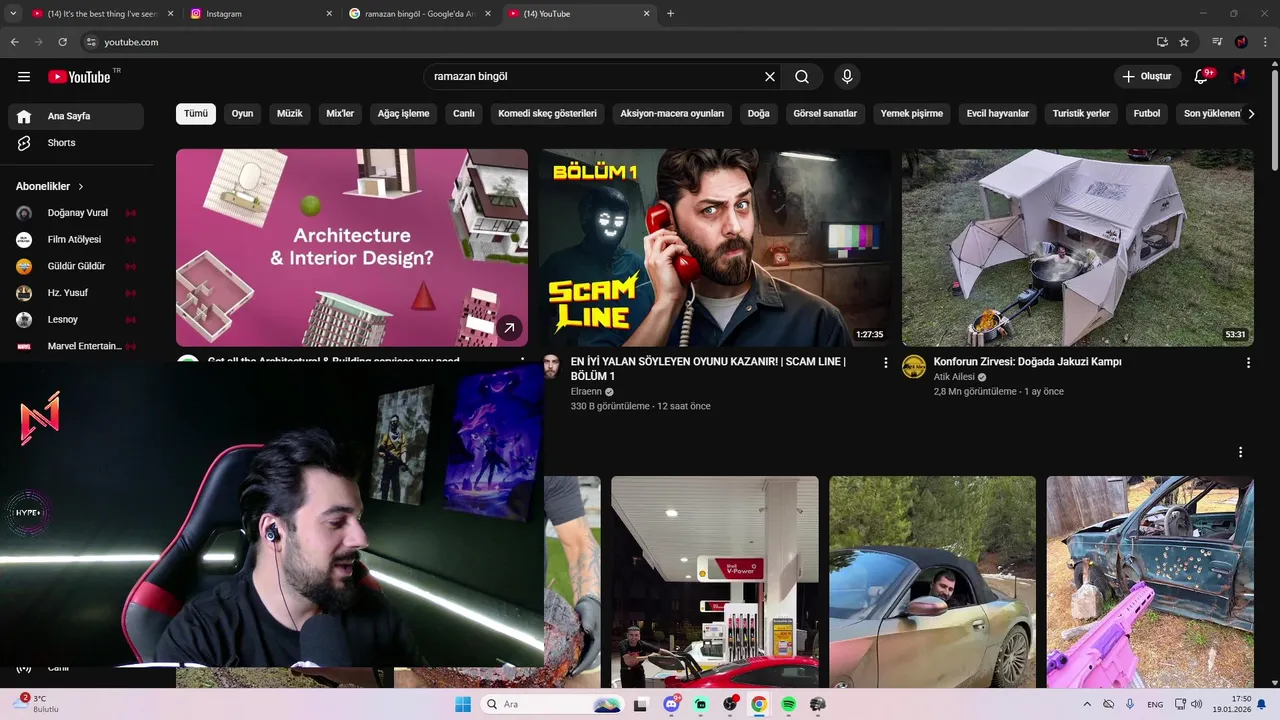The height and width of the screenshot is (720, 1280).
Task: Select the Tümü filter chip
Action: tap(196, 114)
